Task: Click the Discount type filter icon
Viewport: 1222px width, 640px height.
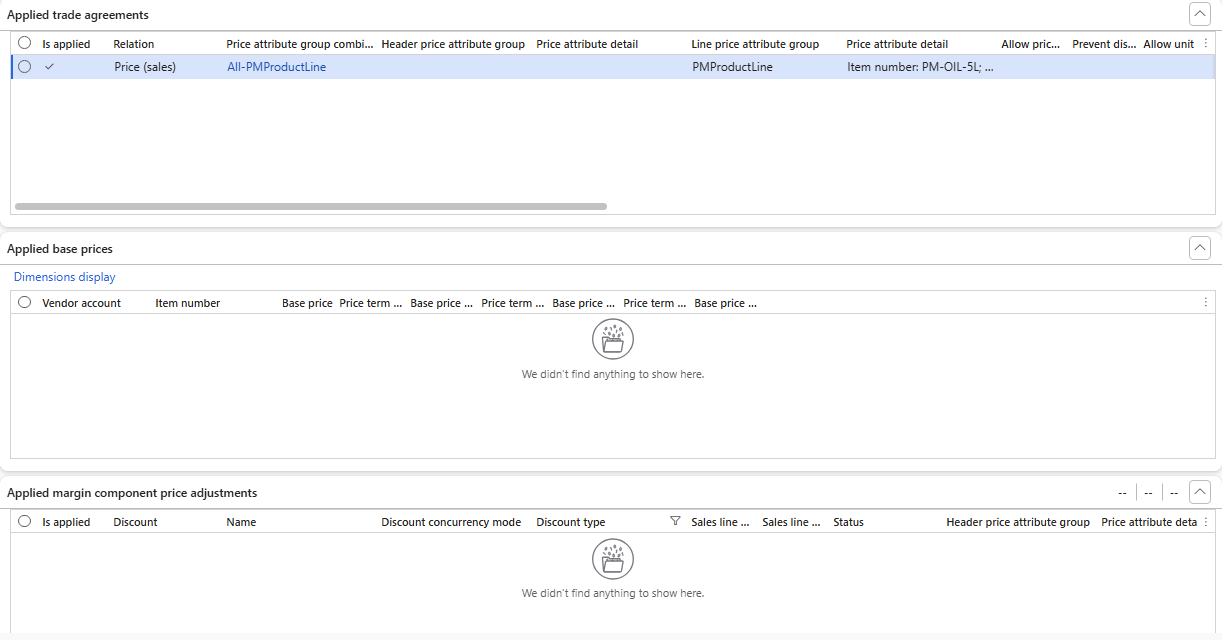Action: (x=675, y=522)
